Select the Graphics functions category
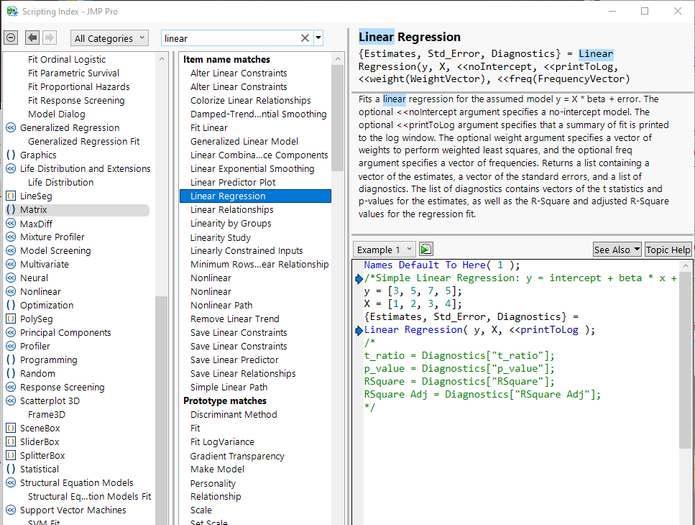The width and height of the screenshot is (695, 525). [x=38, y=155]
